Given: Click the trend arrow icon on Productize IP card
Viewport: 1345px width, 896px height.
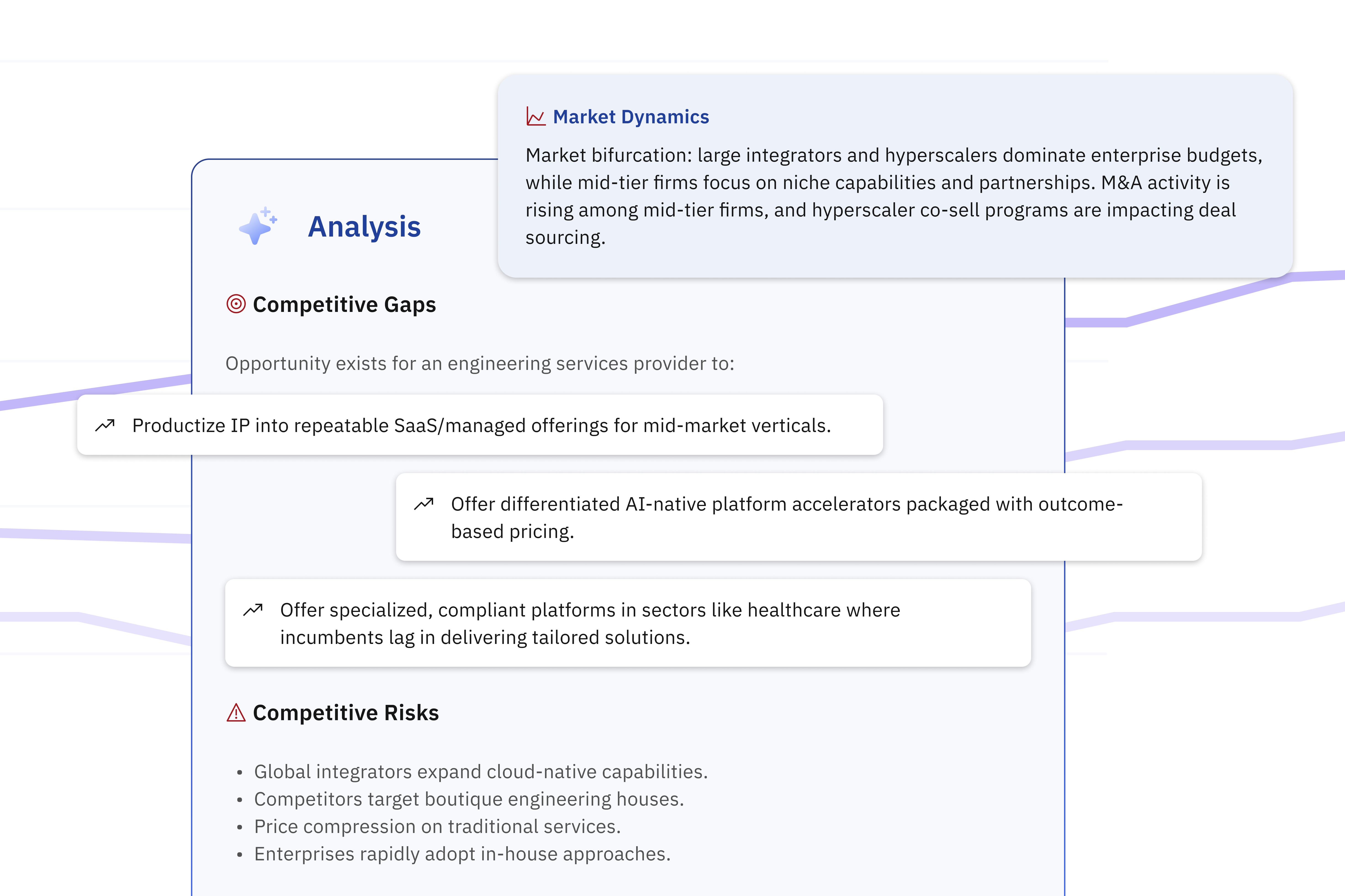Looking at the screenshot, I should 105,425.
